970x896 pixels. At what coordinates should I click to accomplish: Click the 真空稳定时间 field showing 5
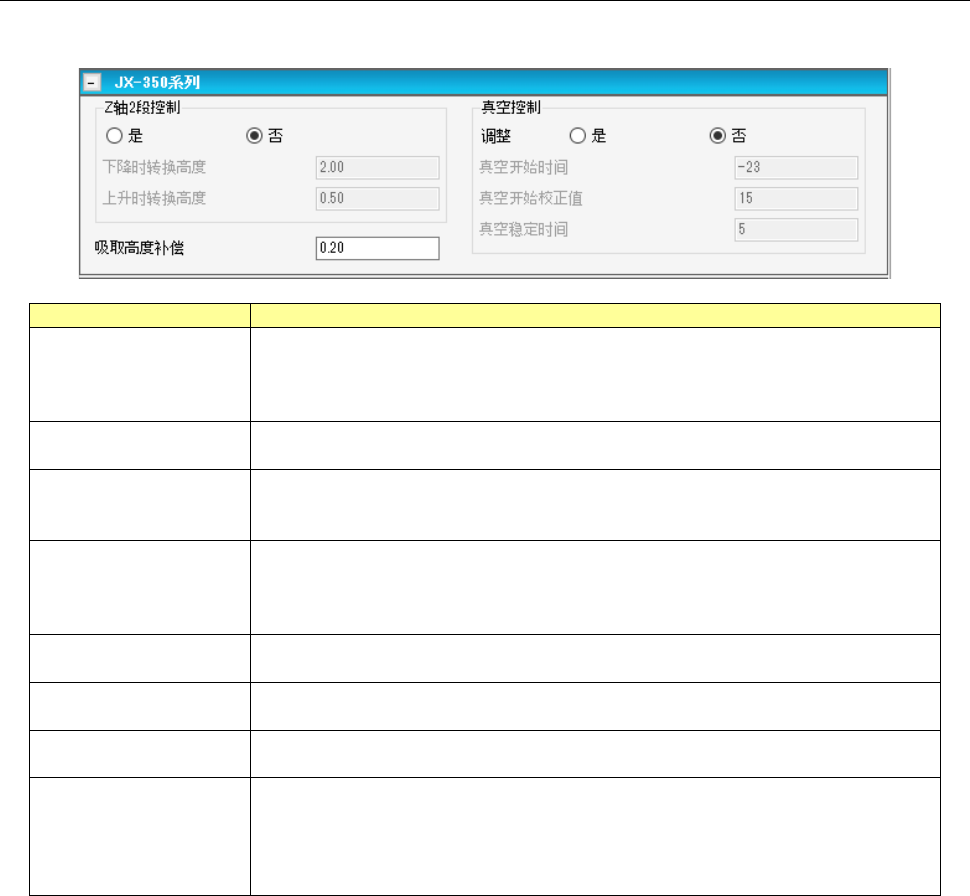click(x=796, y=230)
